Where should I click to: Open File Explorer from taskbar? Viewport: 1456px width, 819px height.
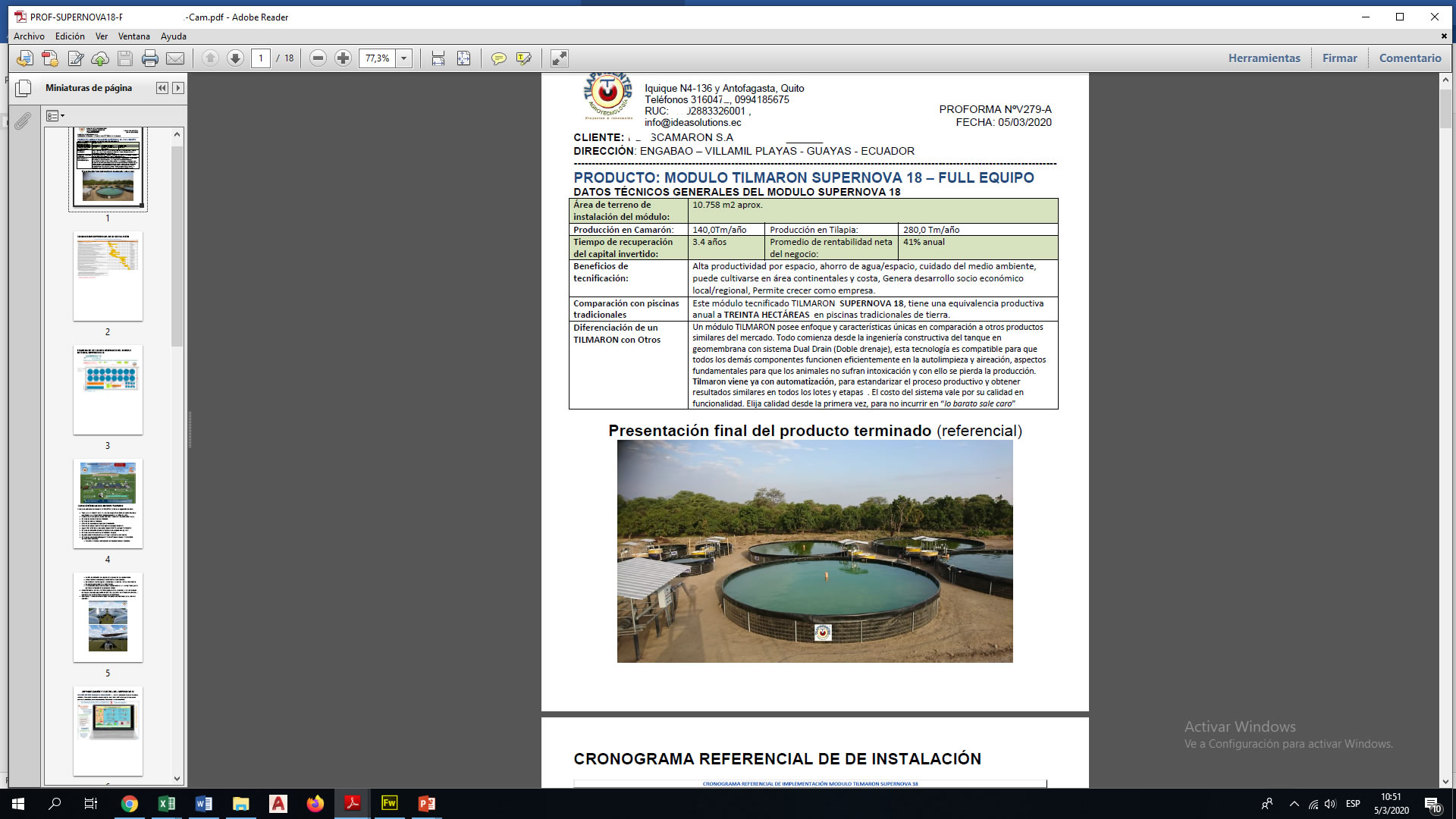point(241,804)
